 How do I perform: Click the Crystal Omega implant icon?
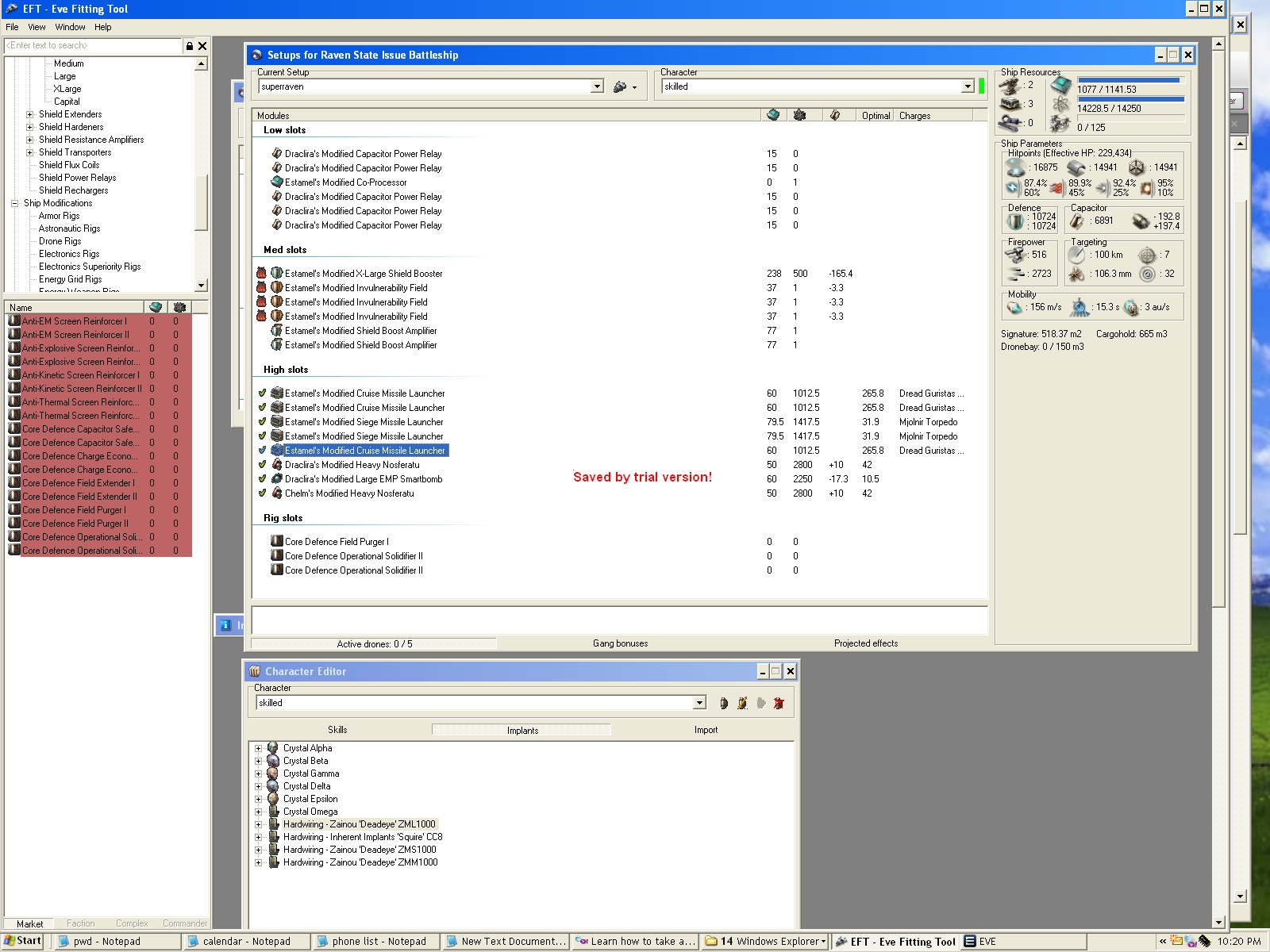tap(273, 812)
